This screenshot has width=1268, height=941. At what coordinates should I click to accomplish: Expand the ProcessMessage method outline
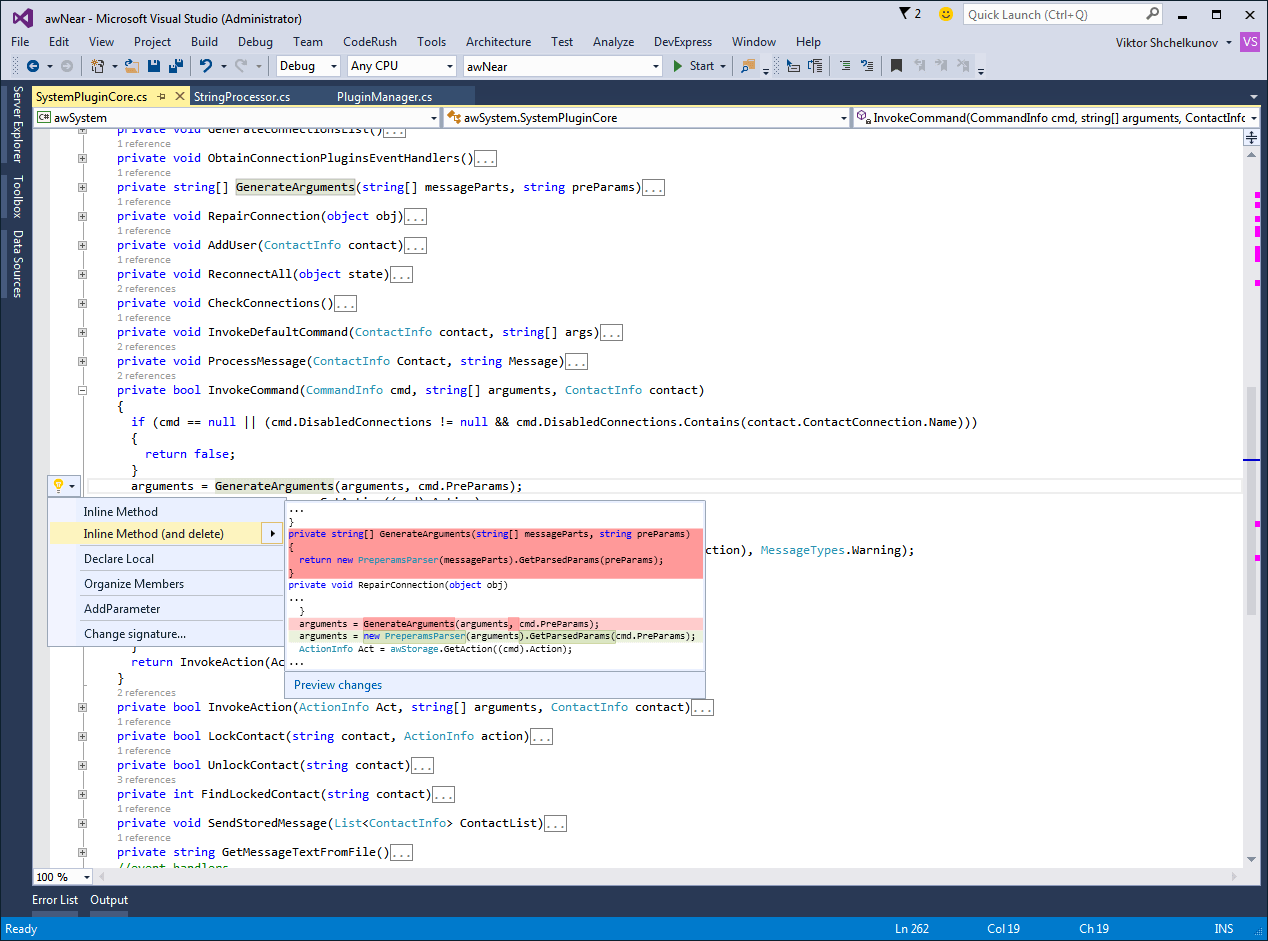tap(83, 362)
